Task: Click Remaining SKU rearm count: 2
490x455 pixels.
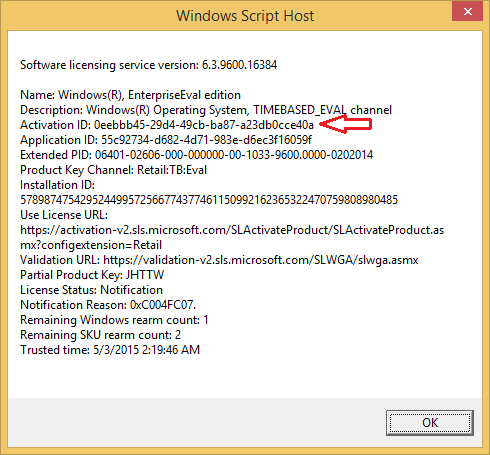Action: [101, 335]
